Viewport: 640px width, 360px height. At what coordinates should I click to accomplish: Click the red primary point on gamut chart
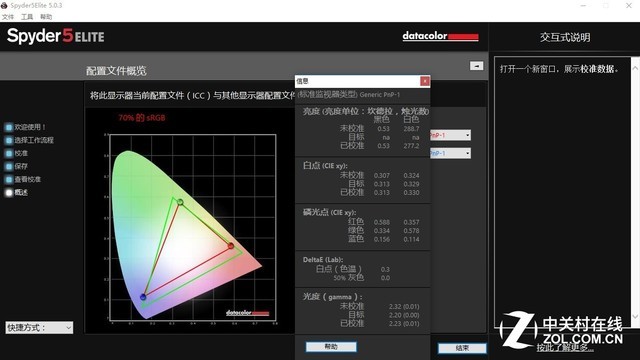[x=231, y=246]
